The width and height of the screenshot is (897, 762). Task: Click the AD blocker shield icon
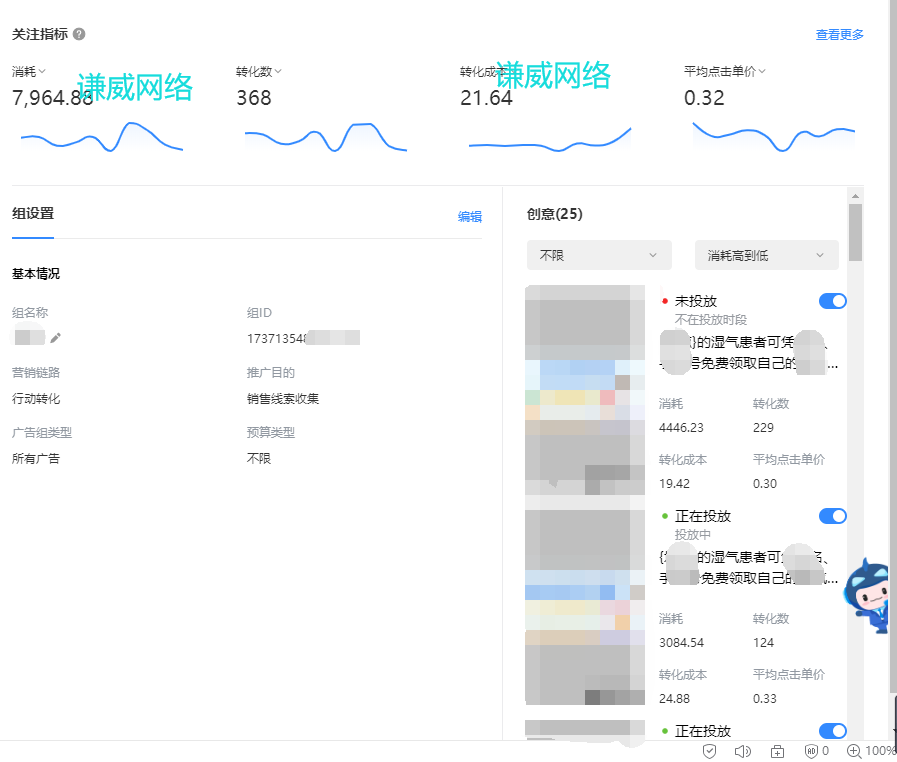pos(811,751)
